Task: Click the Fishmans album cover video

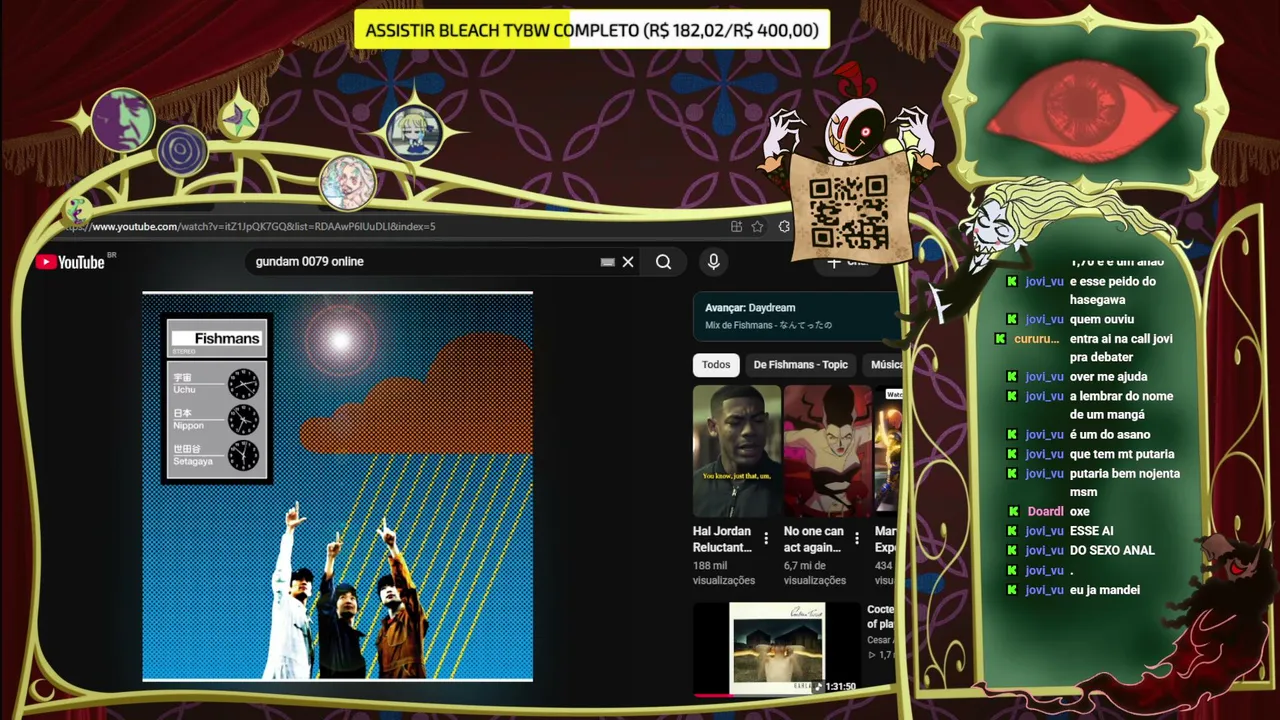Action: coord(338,486)
